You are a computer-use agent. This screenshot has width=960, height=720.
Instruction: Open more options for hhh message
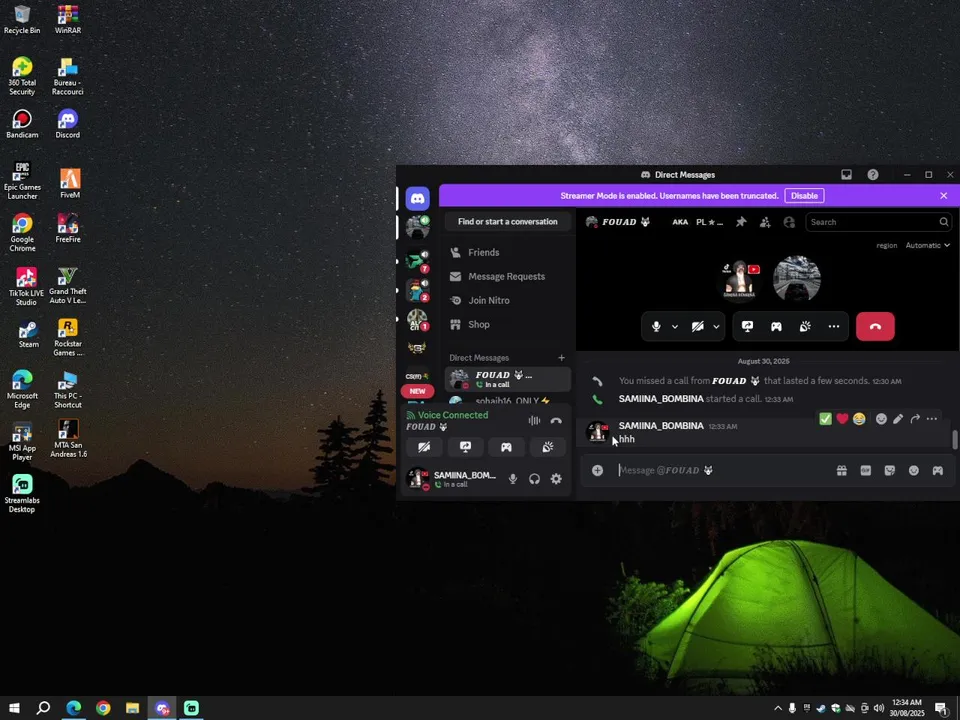(x=931, y=419)
